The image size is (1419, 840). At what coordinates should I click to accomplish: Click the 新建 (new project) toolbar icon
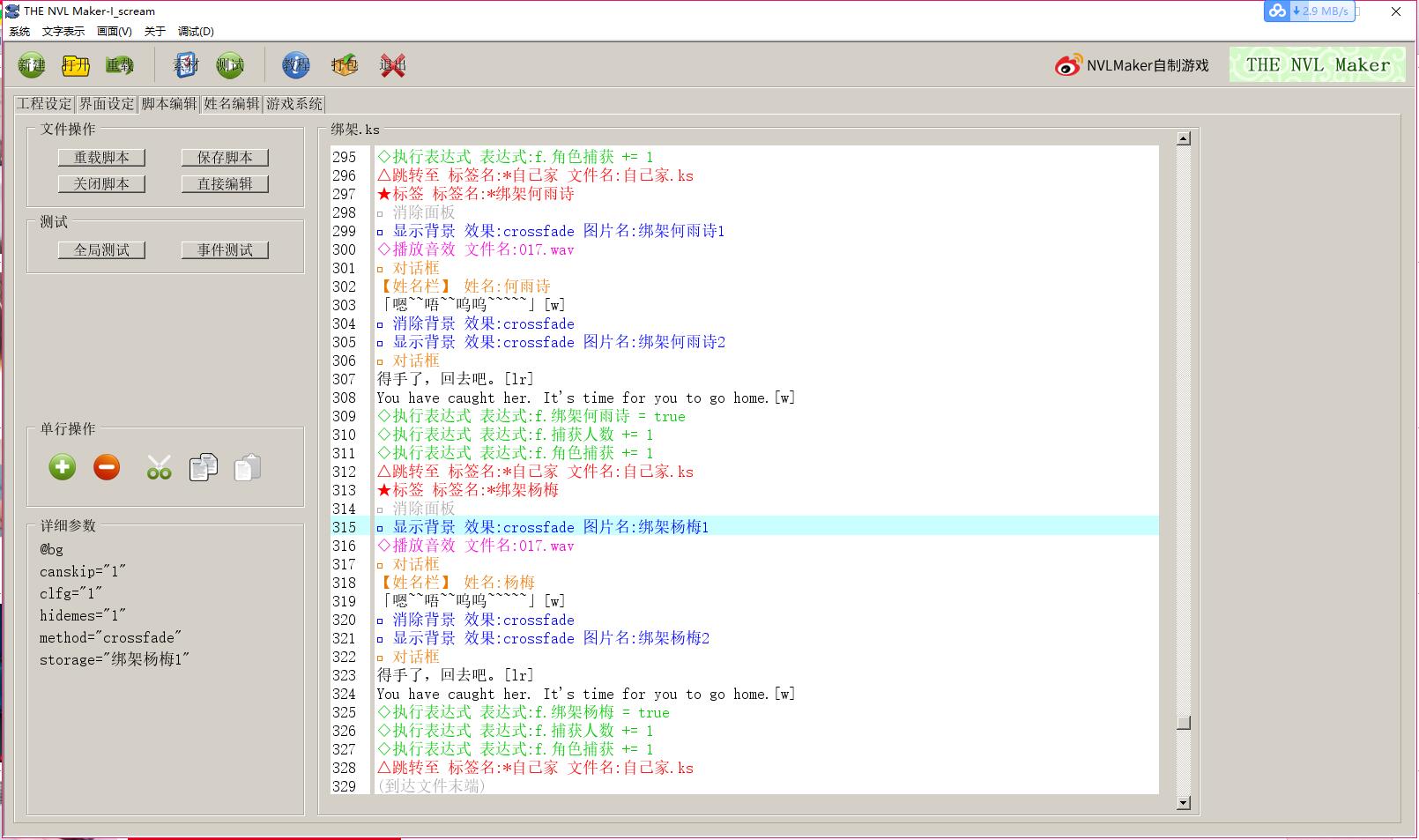[x=32, y=65]
